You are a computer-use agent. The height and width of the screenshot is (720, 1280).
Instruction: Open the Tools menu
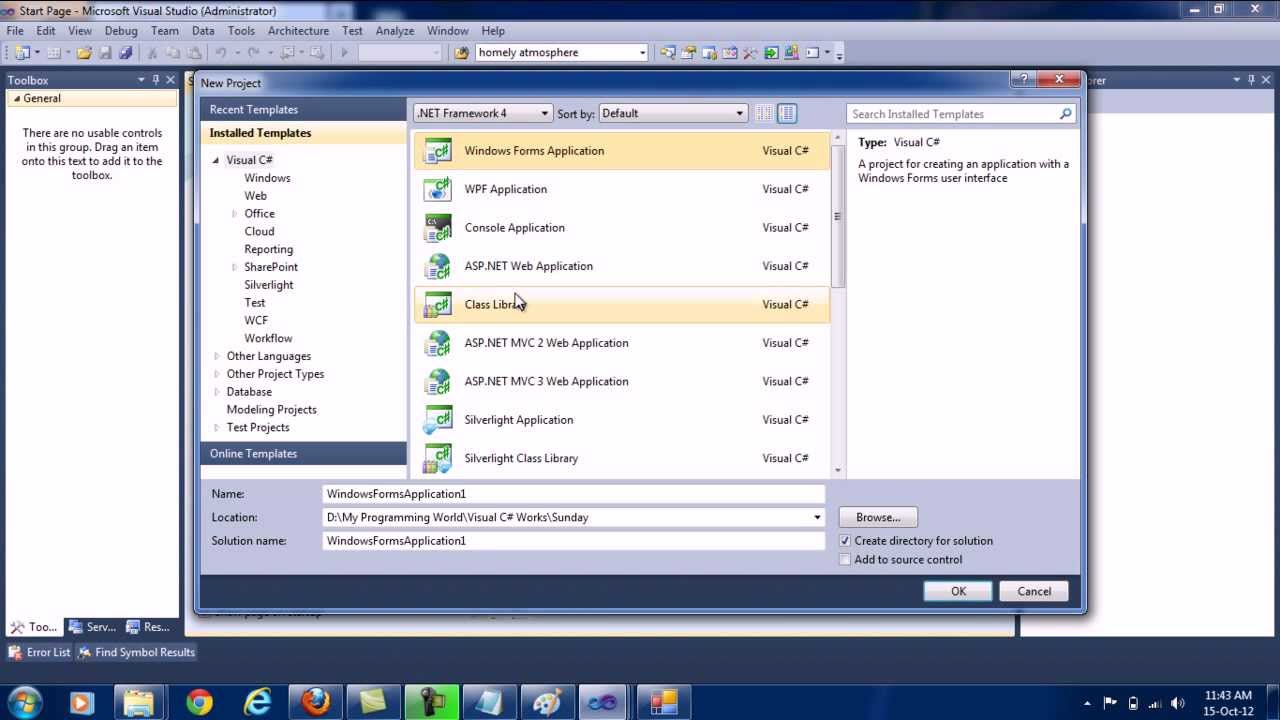click(x=241, y=31)
